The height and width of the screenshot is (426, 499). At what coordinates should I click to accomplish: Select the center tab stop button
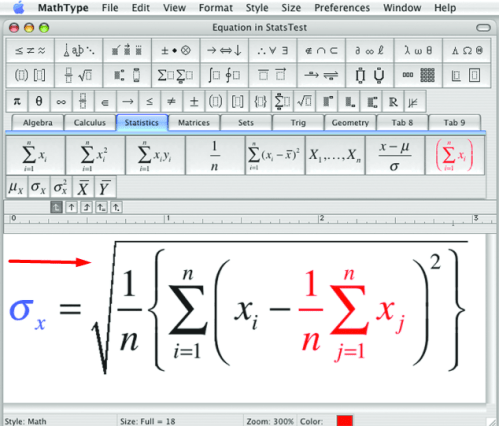[71, 207]
